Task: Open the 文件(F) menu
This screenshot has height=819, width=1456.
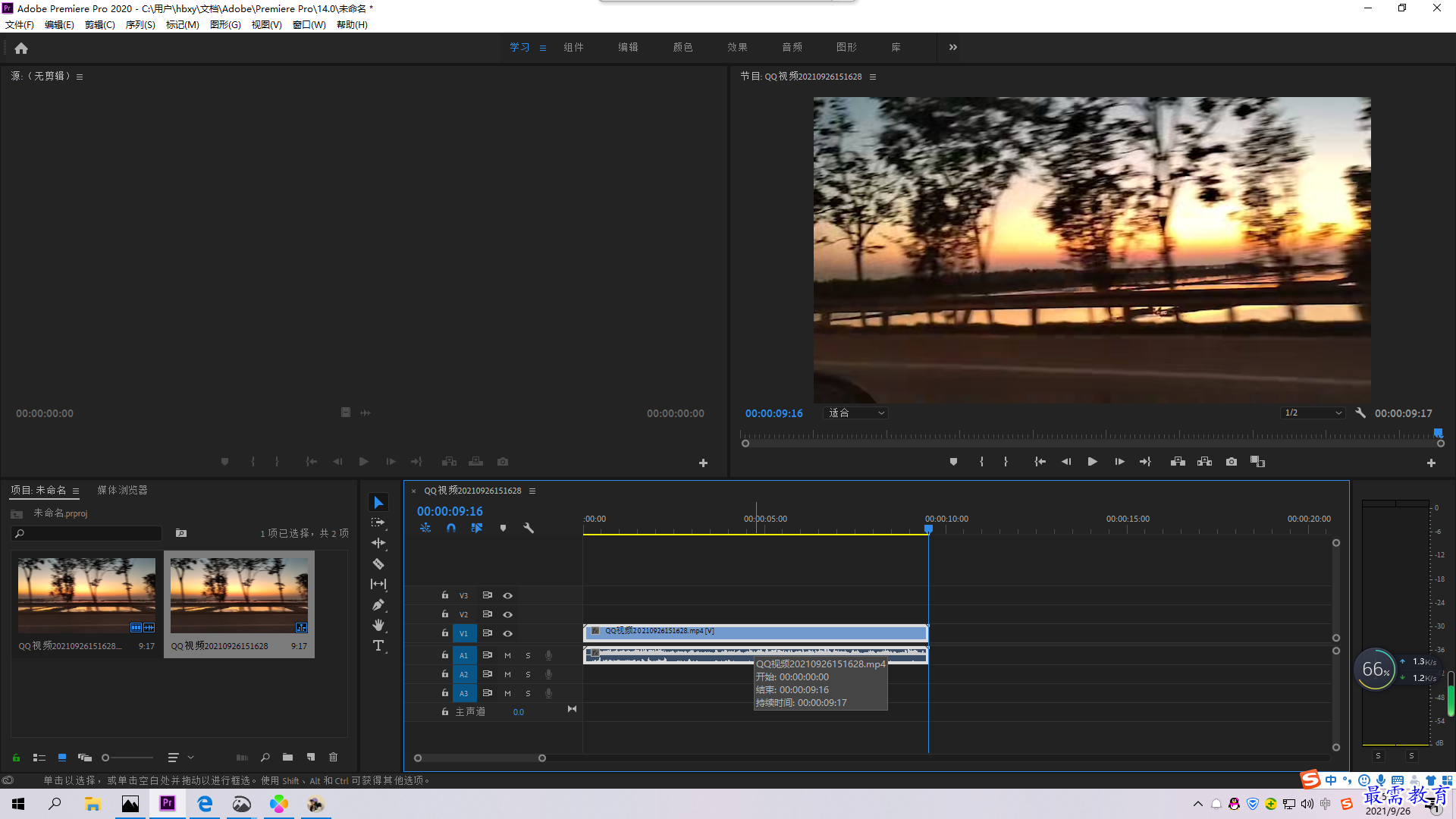Action: click(x=20, y=25)
